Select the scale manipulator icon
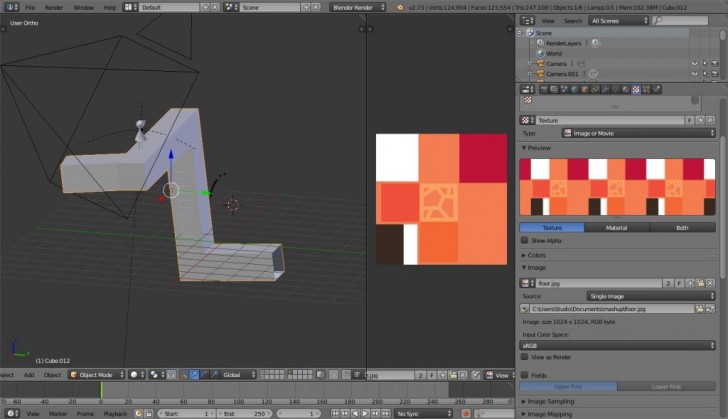The height and width of the screenshot is (419, 728). click(x=214, y=374)
